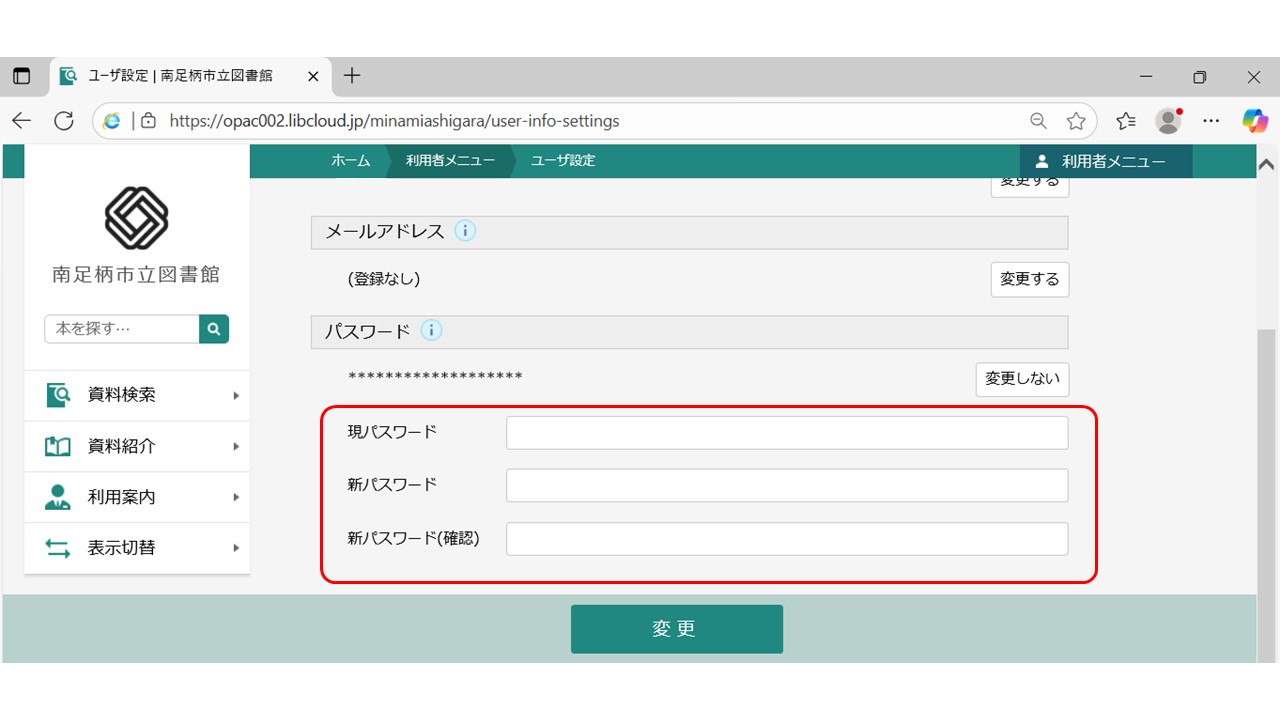The width and height of the screenshot is (1280, 720).
Task: Click the library search magnifier button
Action: pos(214,329)
